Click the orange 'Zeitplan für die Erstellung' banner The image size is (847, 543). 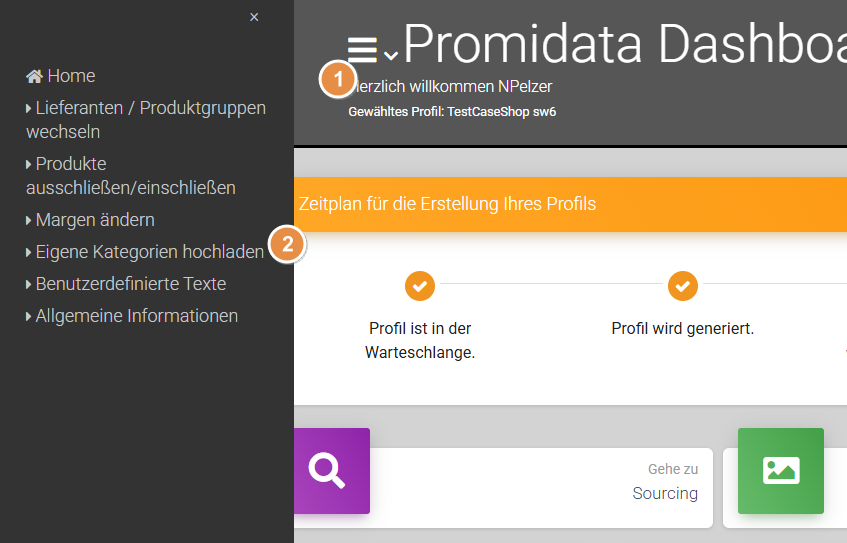tap(570, 204)
